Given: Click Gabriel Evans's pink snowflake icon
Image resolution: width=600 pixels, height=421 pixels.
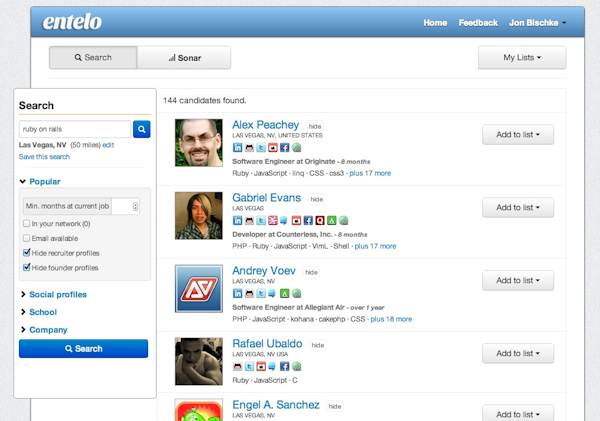Looking at the screenshot, I should [x=273, y=220].
